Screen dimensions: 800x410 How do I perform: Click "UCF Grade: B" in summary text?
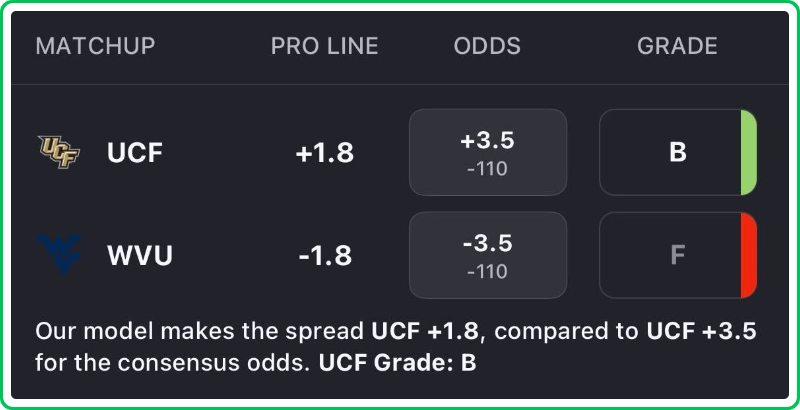(397, 361)
